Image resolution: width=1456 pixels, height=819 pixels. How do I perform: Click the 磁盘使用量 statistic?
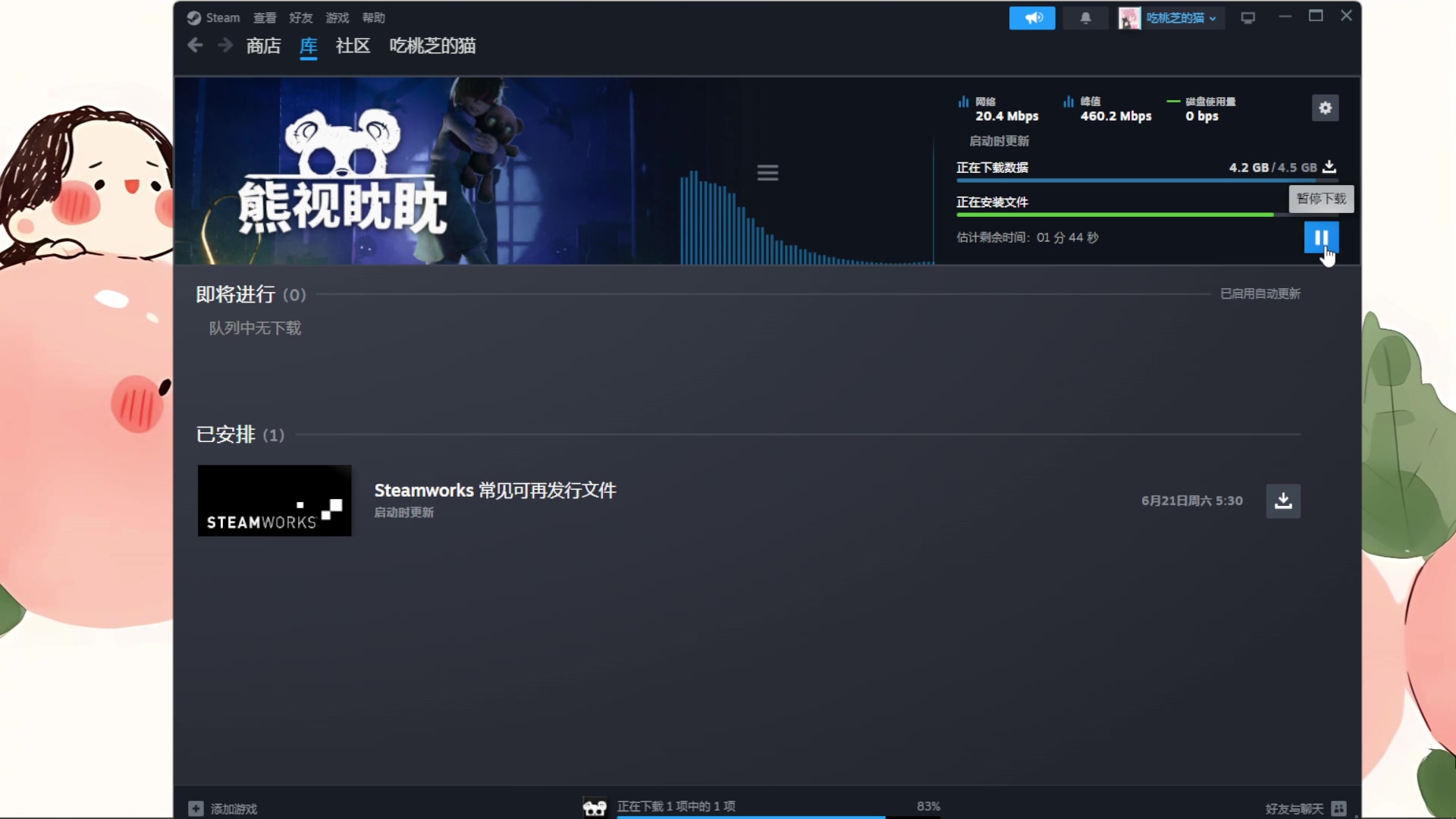coord(1203,109)
